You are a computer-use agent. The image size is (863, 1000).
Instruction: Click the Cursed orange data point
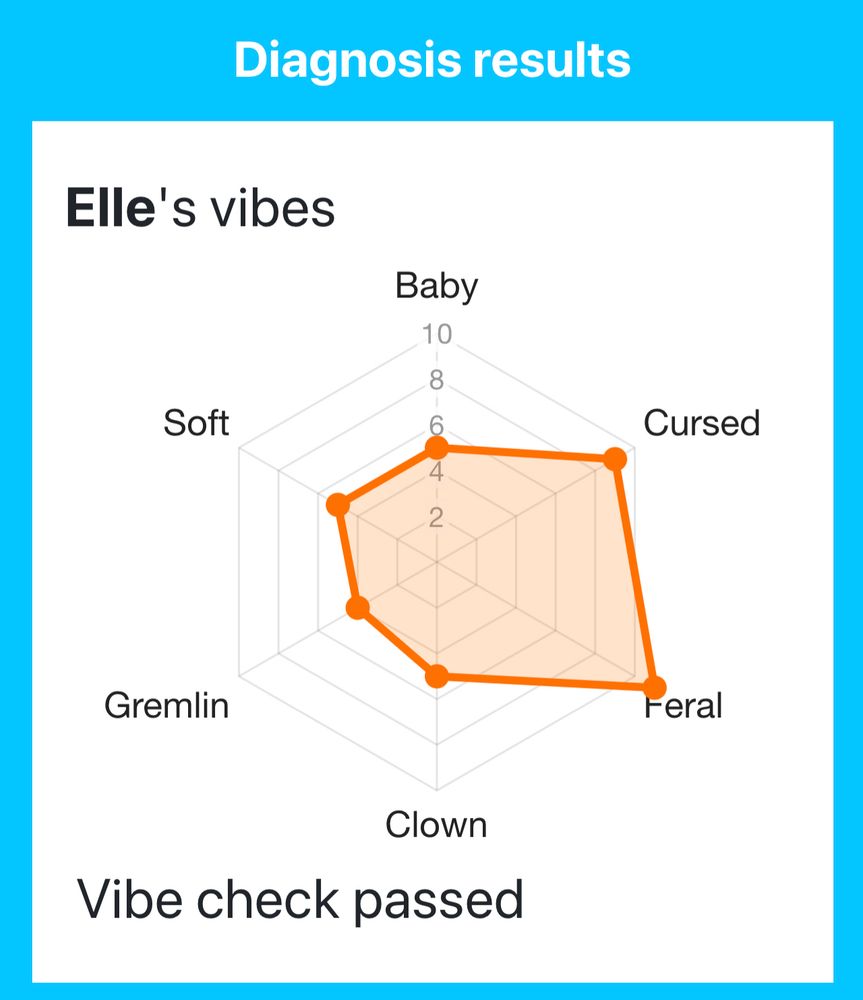[616, 459]
